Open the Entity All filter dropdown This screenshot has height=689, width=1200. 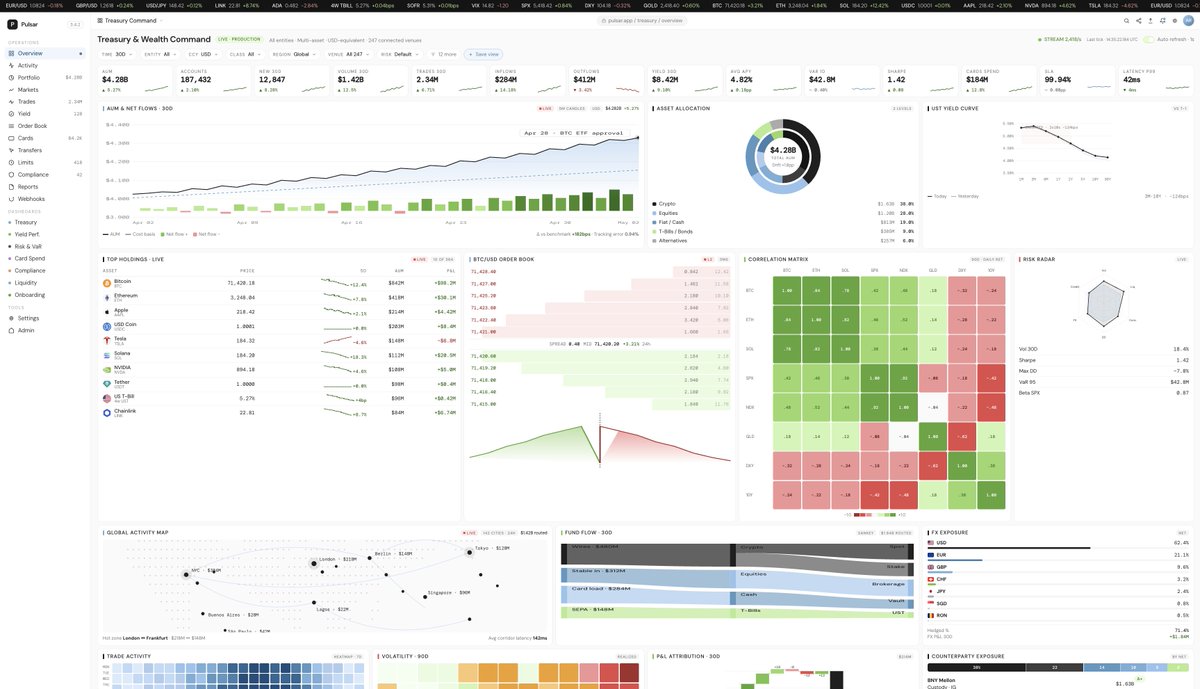pos(162,54)
